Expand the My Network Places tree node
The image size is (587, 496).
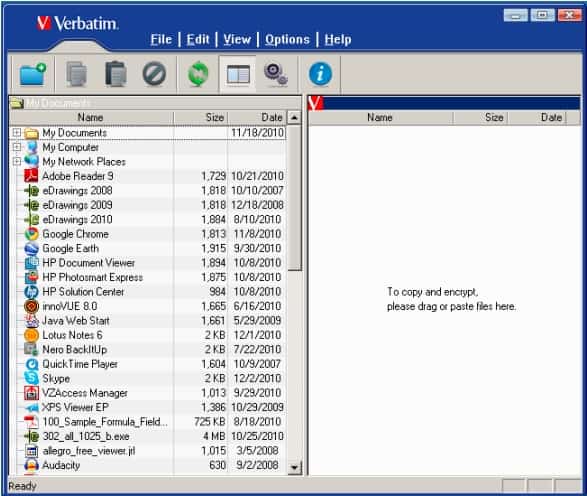[16, 161]
